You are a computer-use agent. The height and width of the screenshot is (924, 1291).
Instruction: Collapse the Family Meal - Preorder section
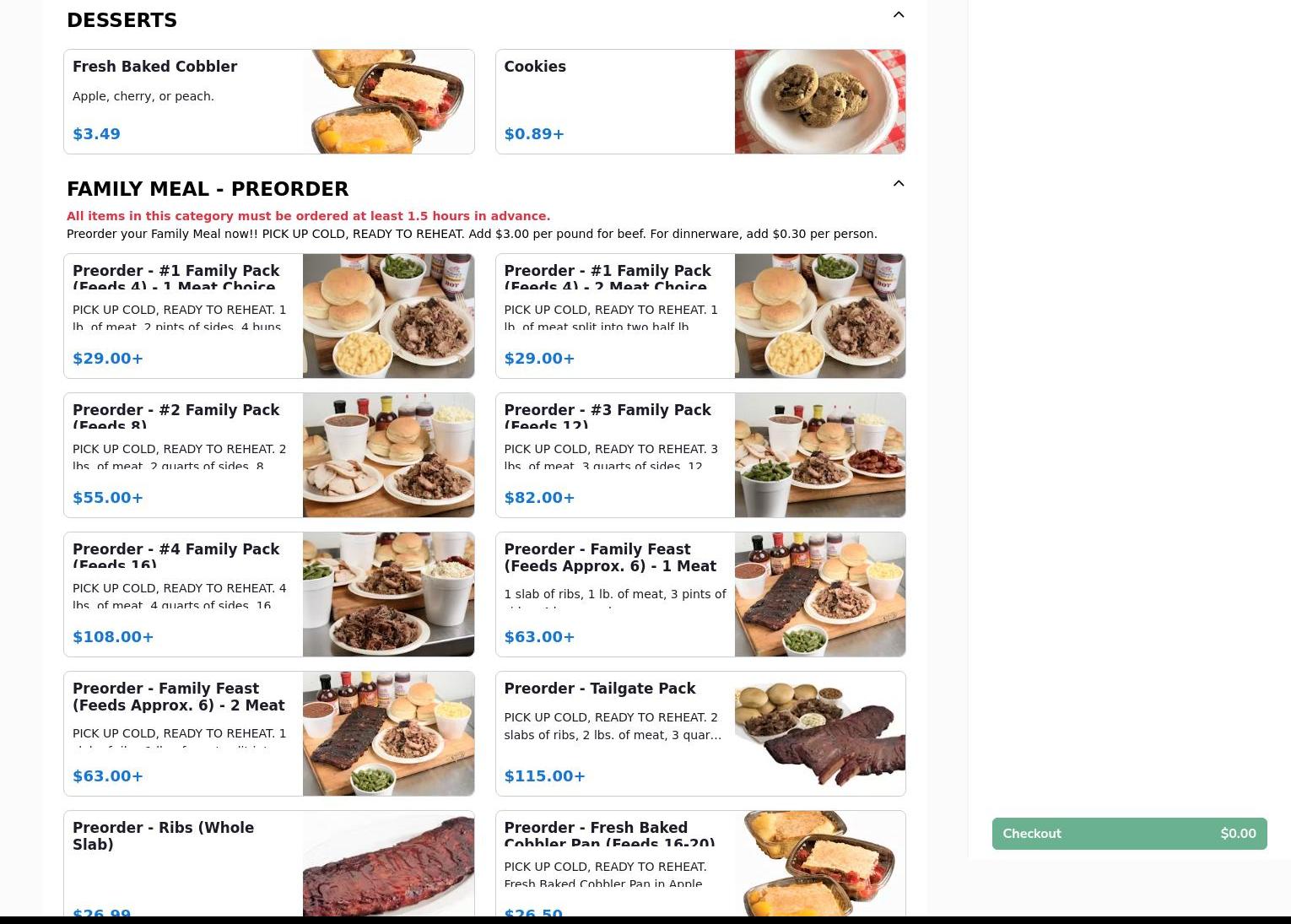tap(899, 183)
